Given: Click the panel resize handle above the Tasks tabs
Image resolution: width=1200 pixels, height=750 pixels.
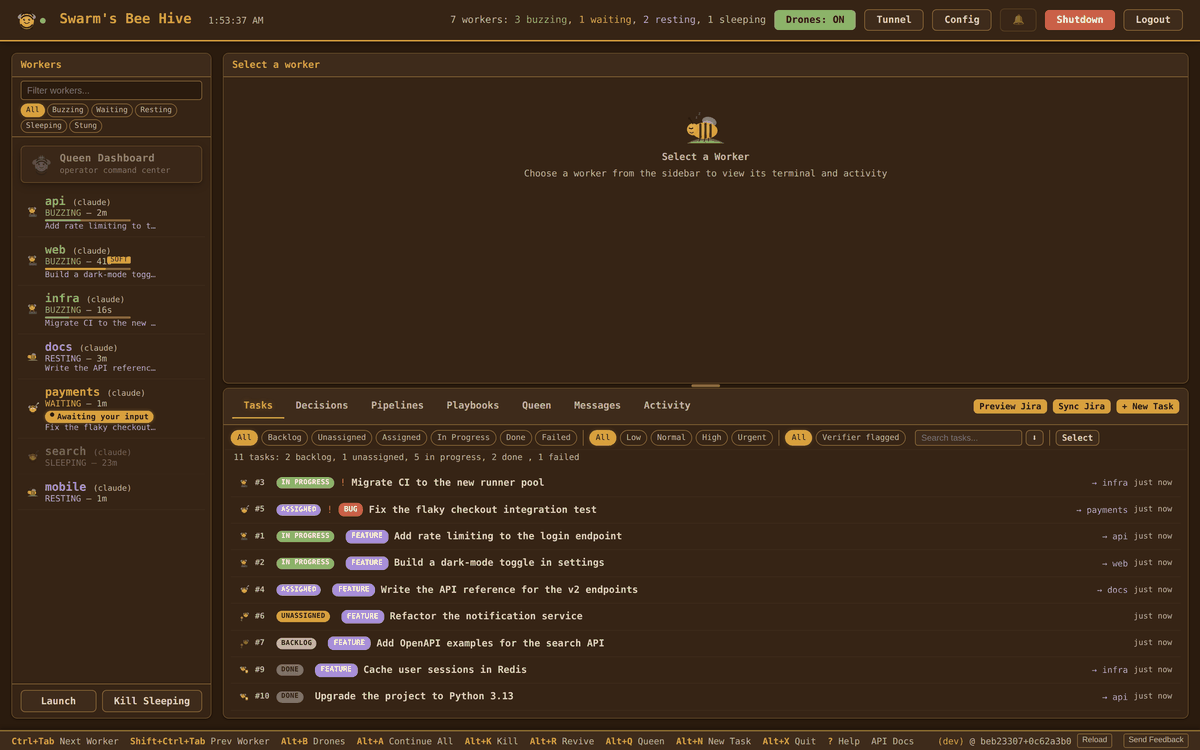Looking at the screenshot, I should (705, 385).
